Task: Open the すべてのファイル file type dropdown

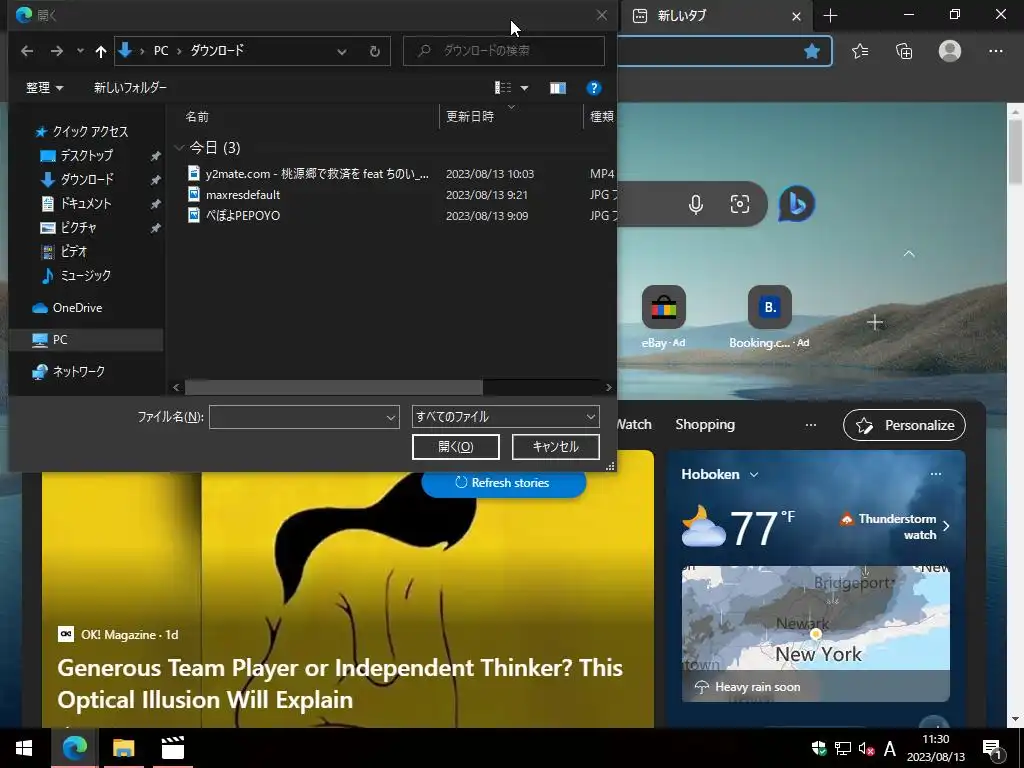Action: pyautogui.click(x=505, y=417)
